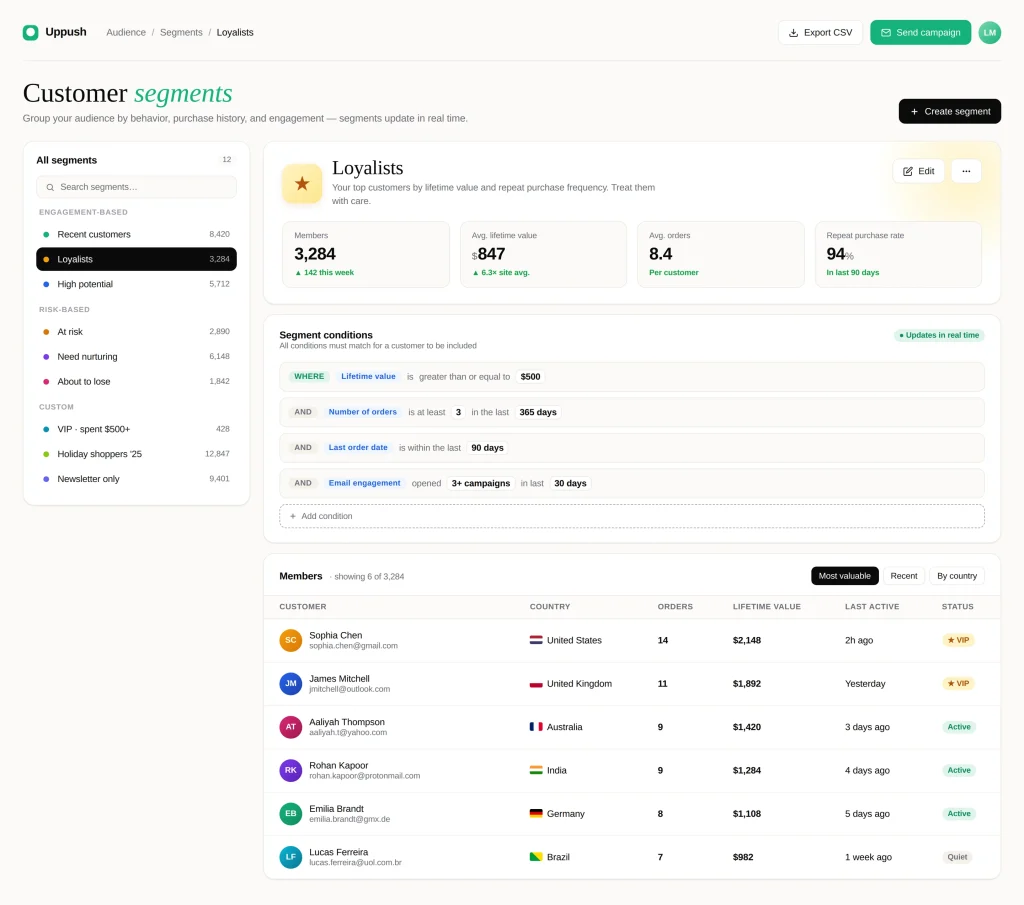This screenshot has width=1024, height=905.
Task: Switch member sorting to Recent
Action: [x=903, y=576]
